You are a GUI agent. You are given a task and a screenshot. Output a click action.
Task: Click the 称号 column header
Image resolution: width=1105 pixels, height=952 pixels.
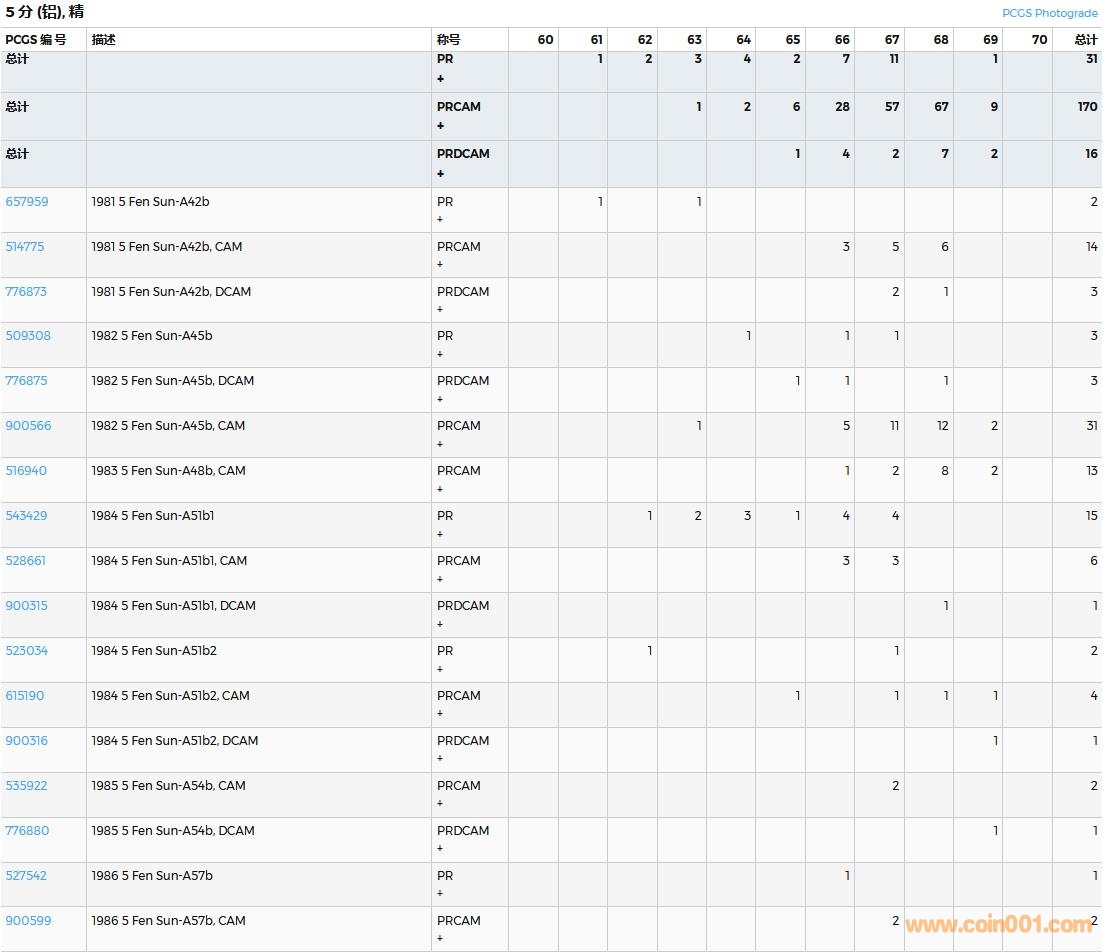(449, 40)
